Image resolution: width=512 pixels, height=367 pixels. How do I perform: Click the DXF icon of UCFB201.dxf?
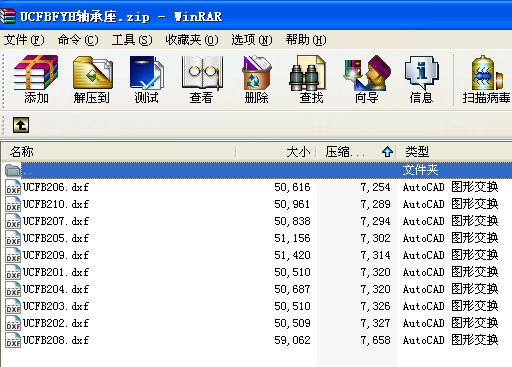(x=13, y=272)
